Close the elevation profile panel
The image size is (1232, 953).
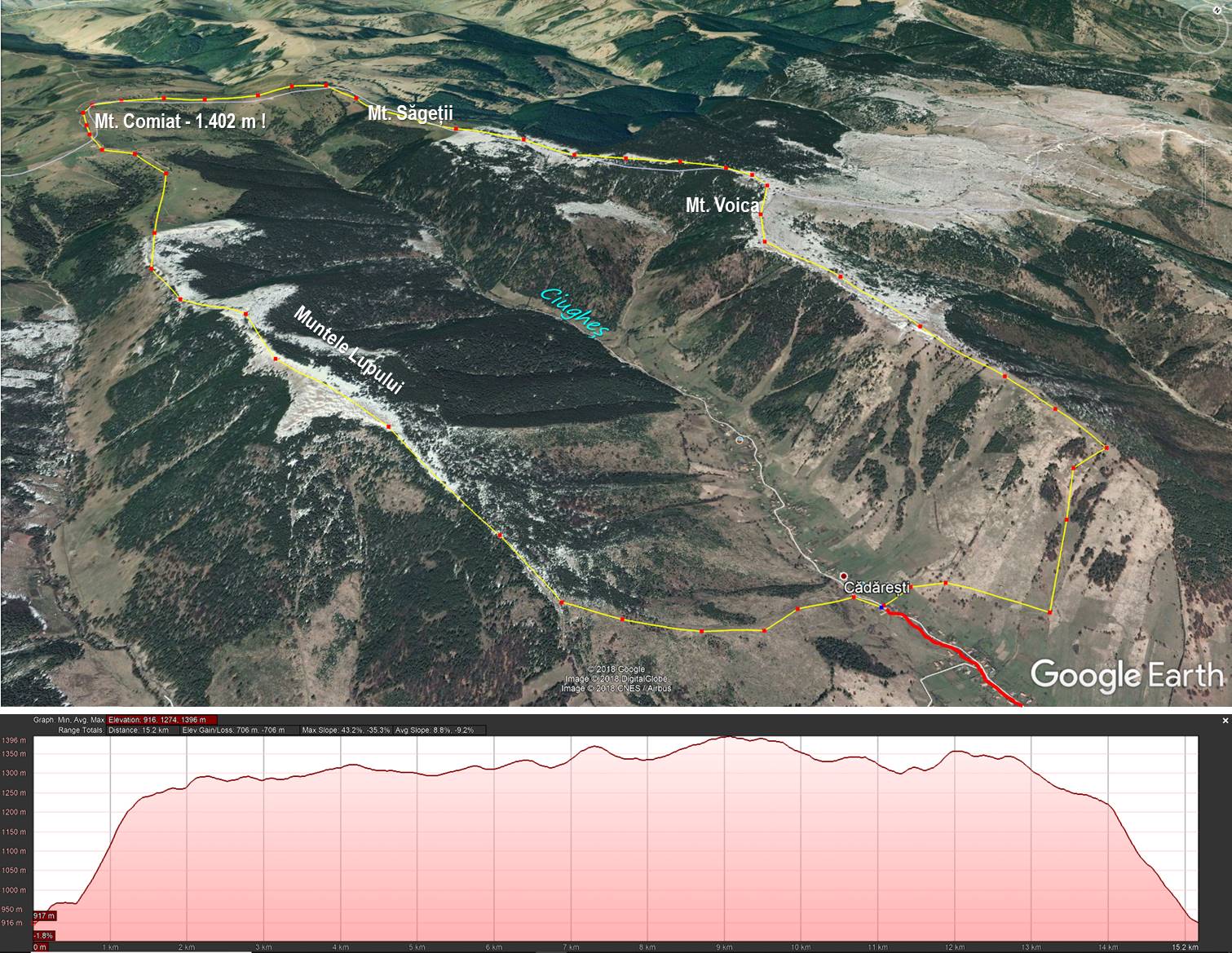click(x=1225, y=721)
